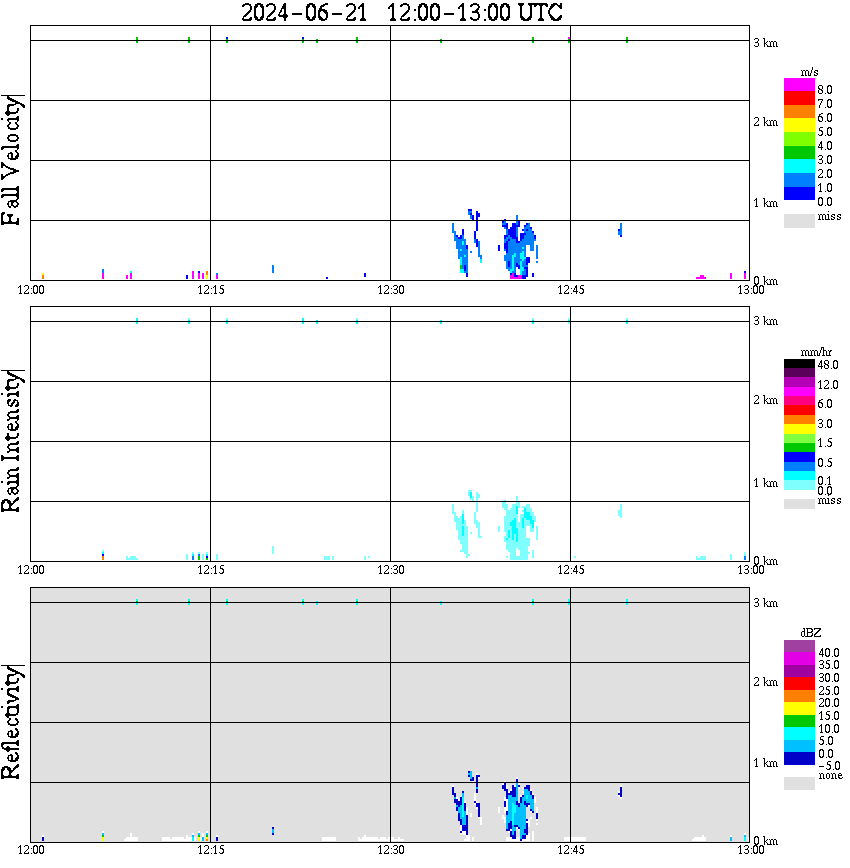Click the '3 km' height label of the Fall Velocity panel
The image size is (850, 868).
pyautogui.click(x=766, y=43)
